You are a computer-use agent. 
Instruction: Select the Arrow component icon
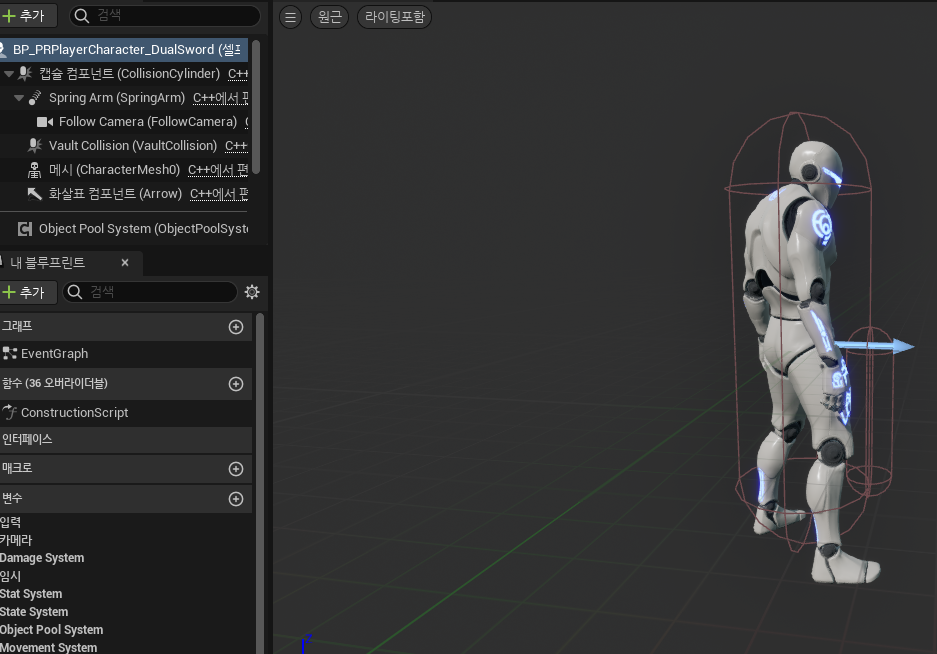coord(35,194)
